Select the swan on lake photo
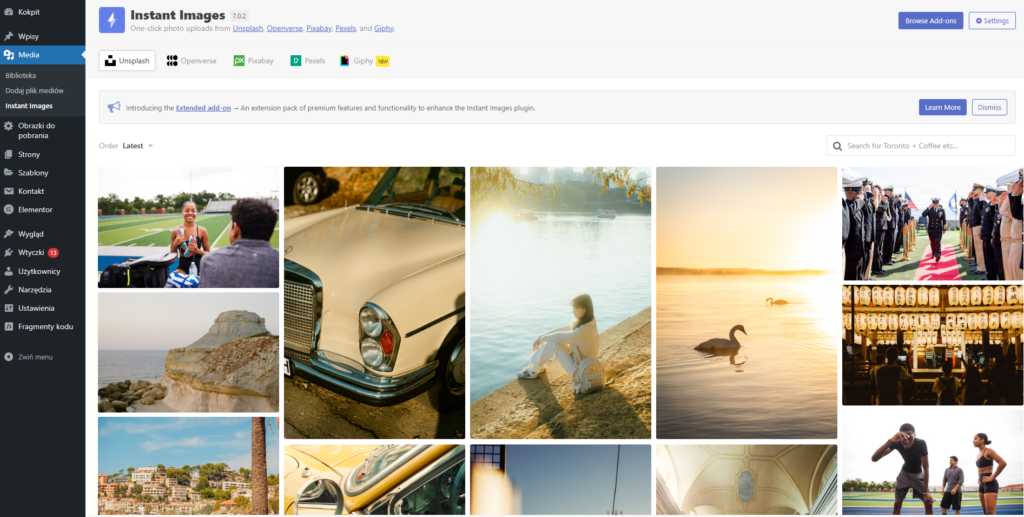Viewport: 1024px width, 517px height. point(746,302)
